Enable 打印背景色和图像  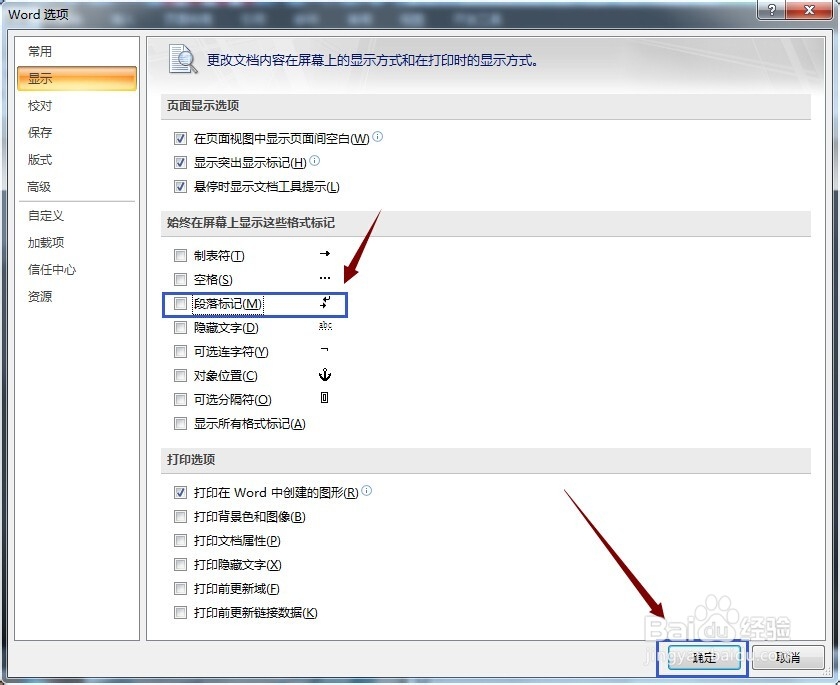180,516
